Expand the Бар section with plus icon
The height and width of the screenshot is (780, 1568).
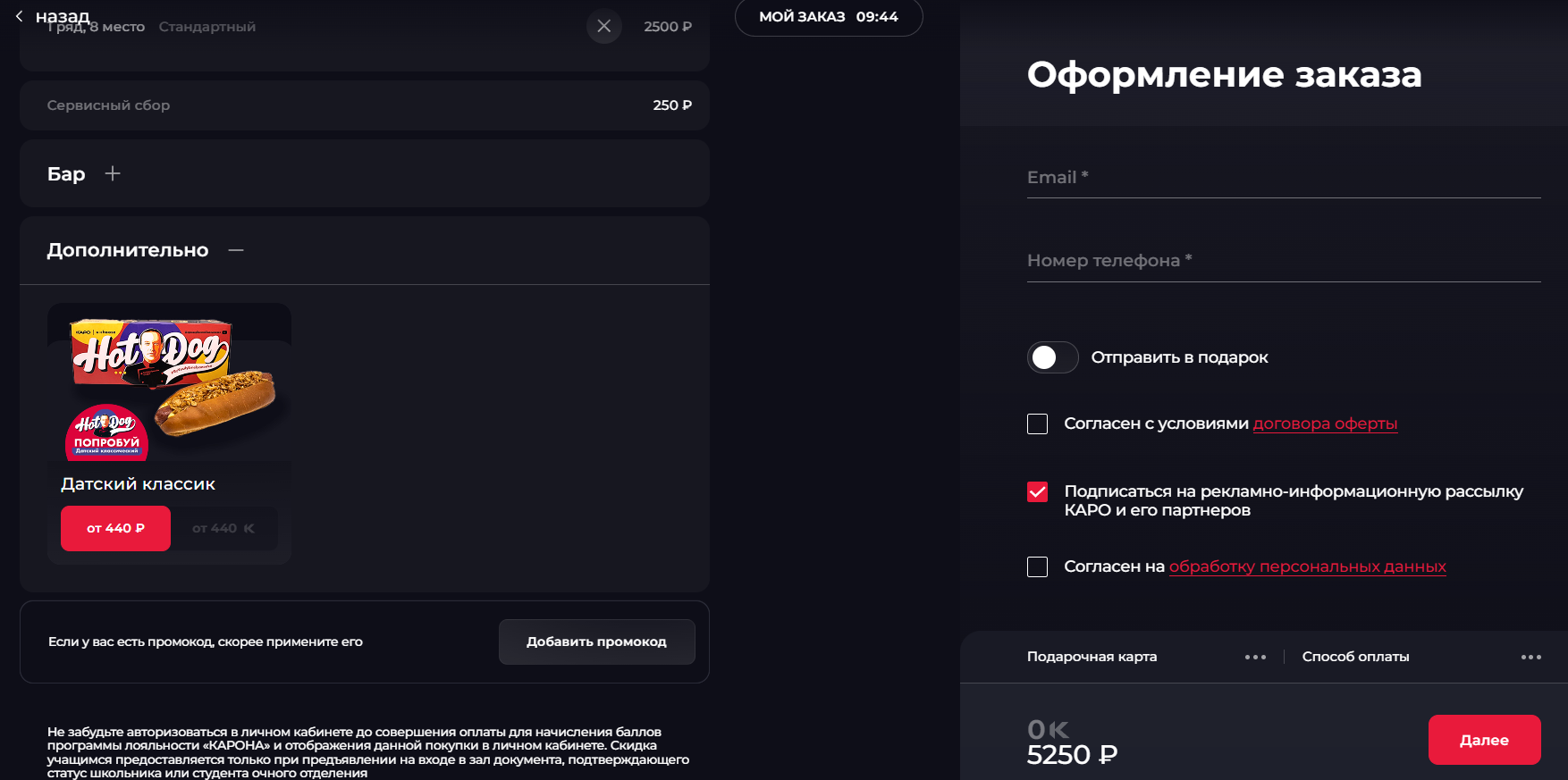(x=113, y=173)
